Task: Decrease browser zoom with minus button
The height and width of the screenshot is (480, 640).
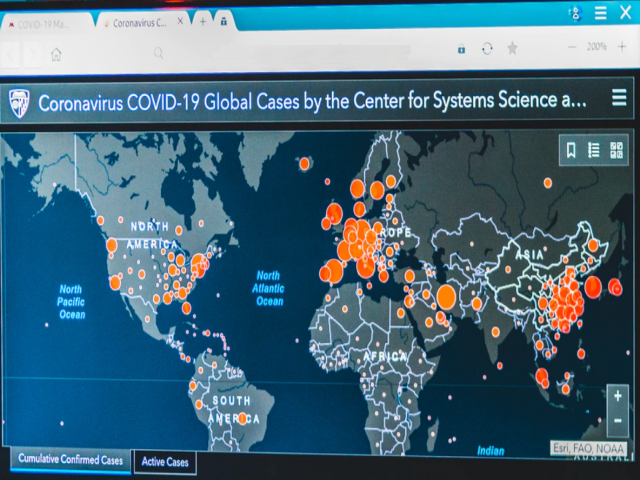Action: 571,47
